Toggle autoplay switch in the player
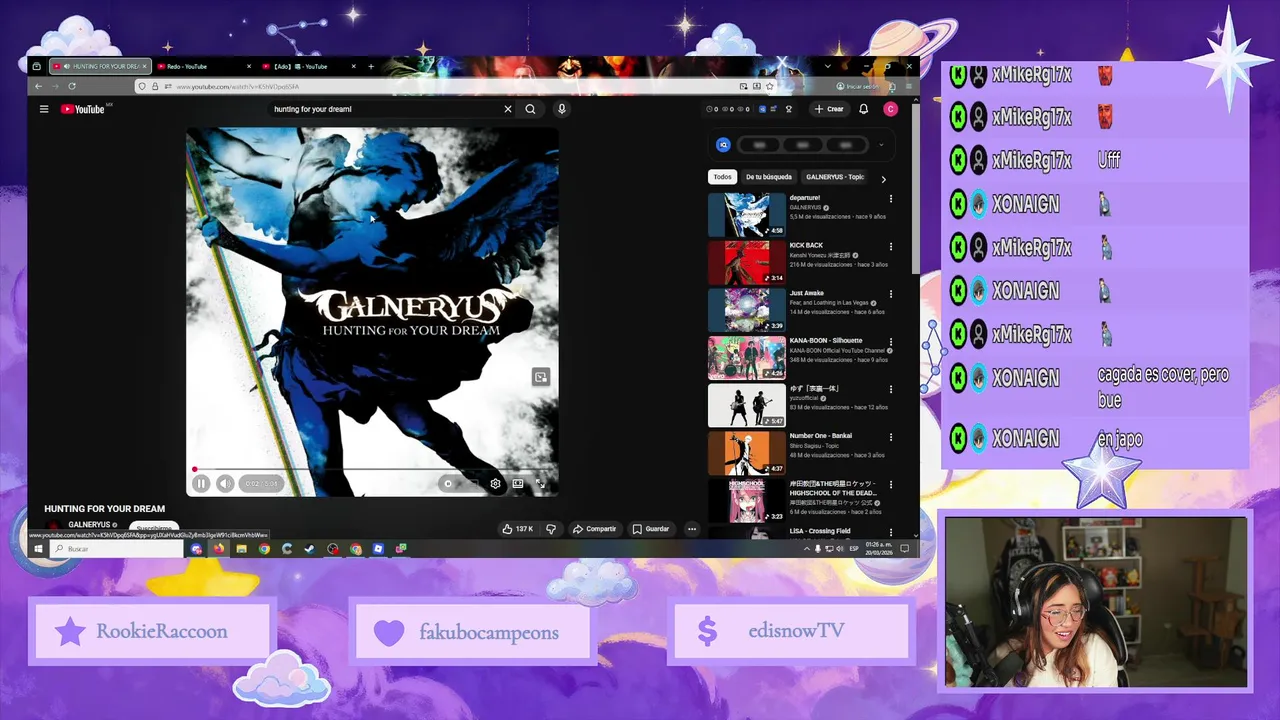The height and width of the screenshot is (720, 1280). 448,484
